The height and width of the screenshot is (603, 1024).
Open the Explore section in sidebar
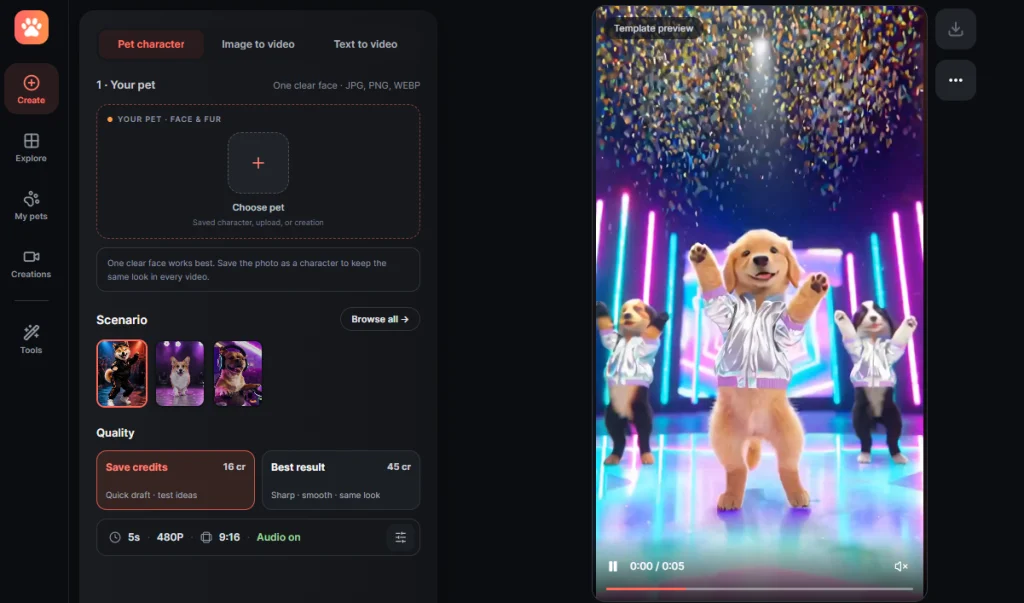tap(31, 148)
